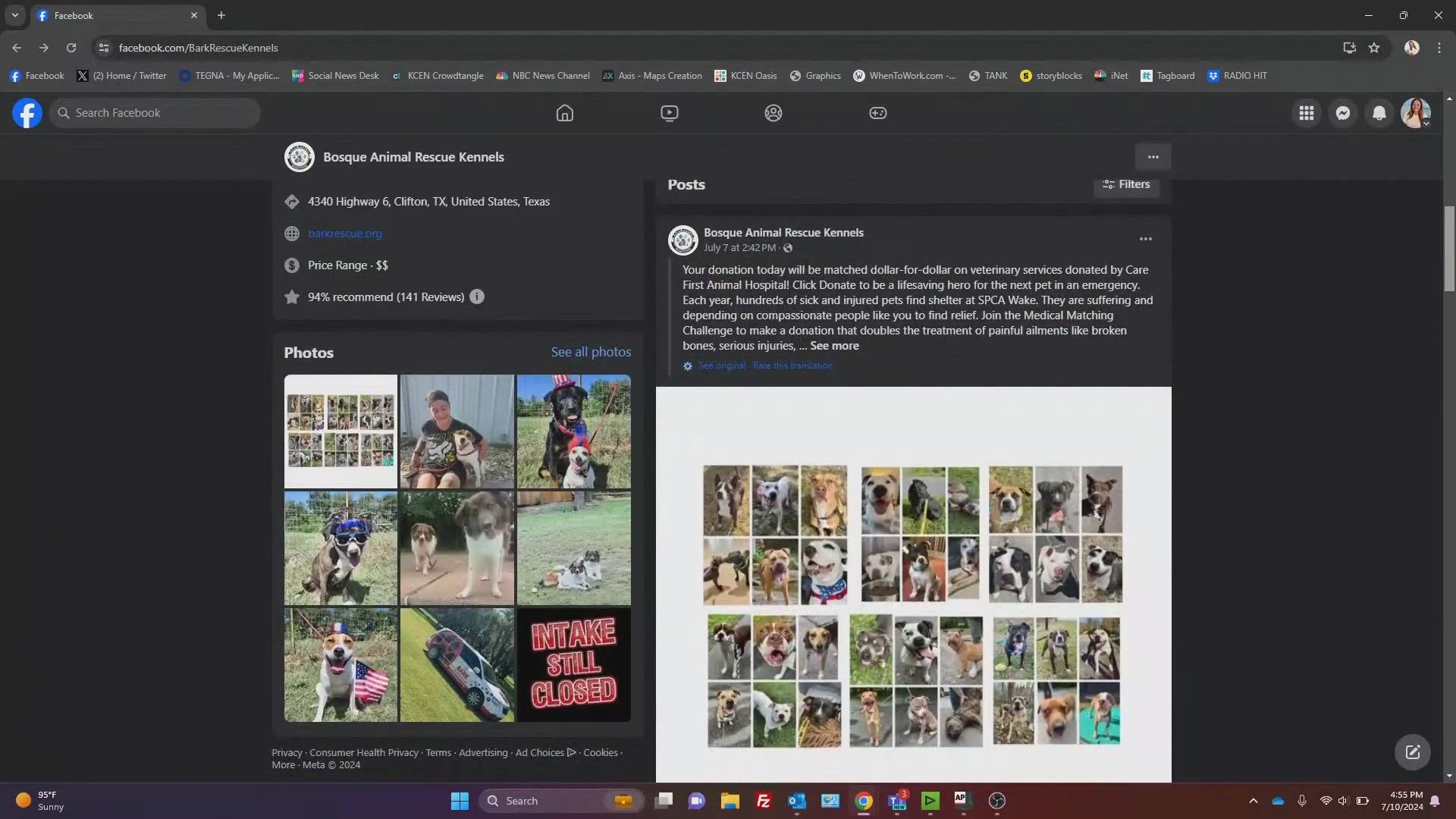The height and width of the screenshot is (819, 1456).
Task: Click See all photos link
Action: 590,352
